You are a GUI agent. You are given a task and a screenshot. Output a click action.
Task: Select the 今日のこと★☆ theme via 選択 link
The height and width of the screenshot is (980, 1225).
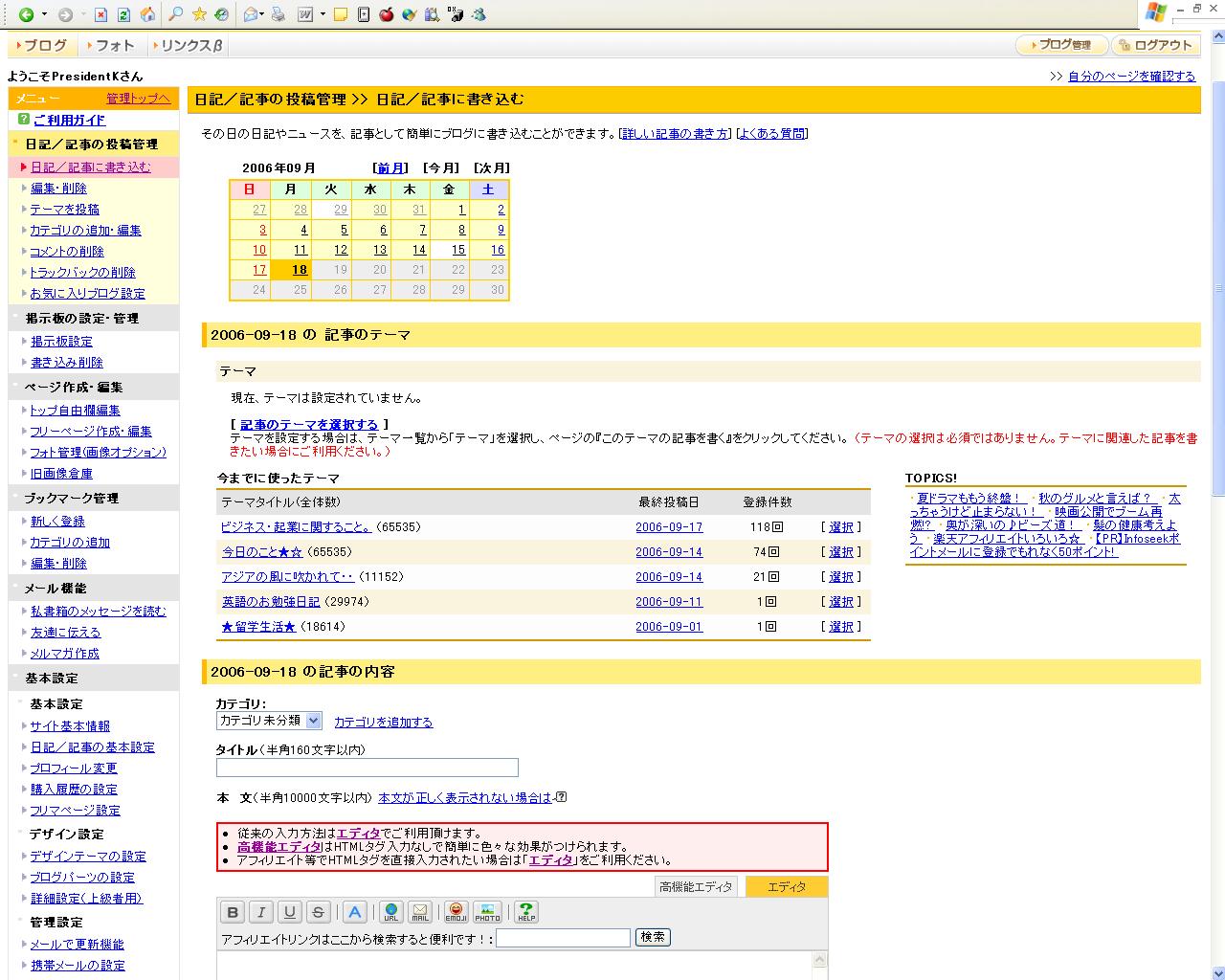pos(841,552)
